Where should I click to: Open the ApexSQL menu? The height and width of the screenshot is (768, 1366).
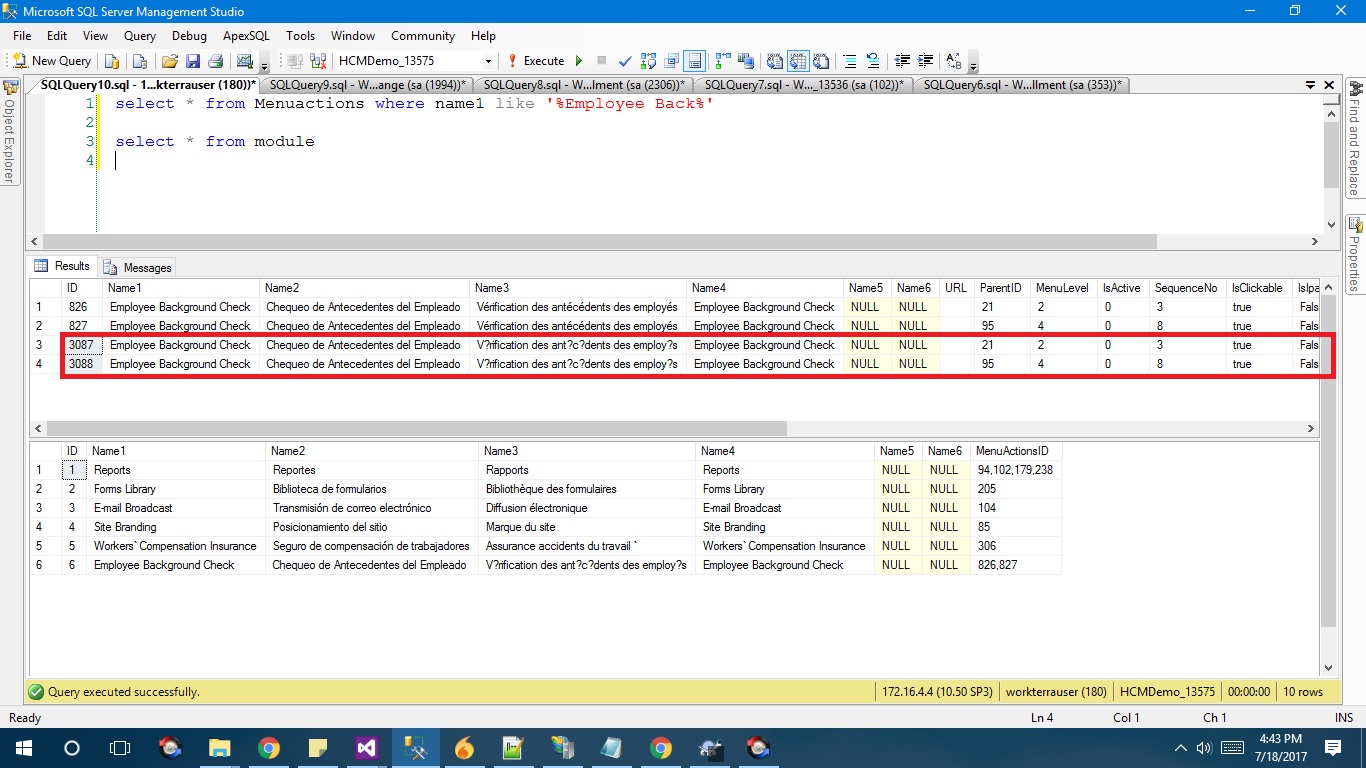click(x=246, y=35)
